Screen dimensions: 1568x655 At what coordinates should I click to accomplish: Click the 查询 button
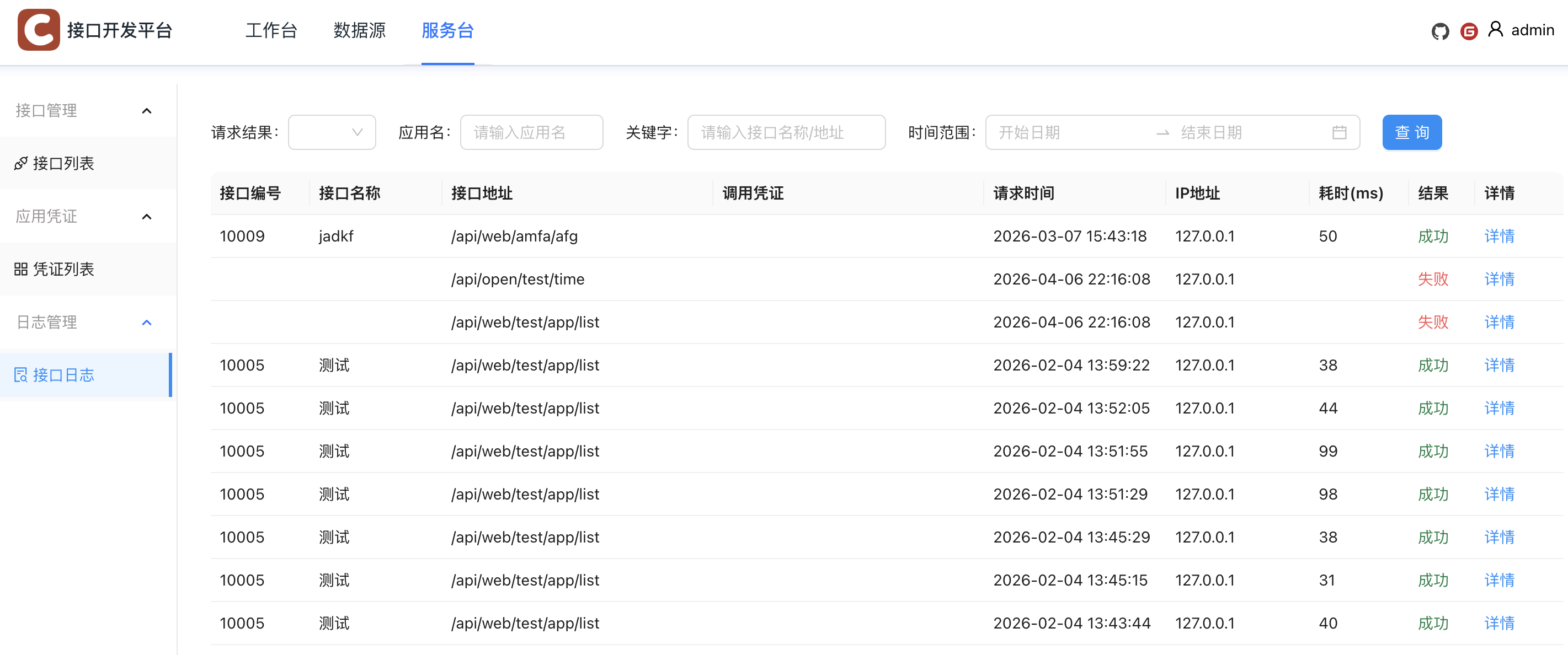tap(1411, 132)
